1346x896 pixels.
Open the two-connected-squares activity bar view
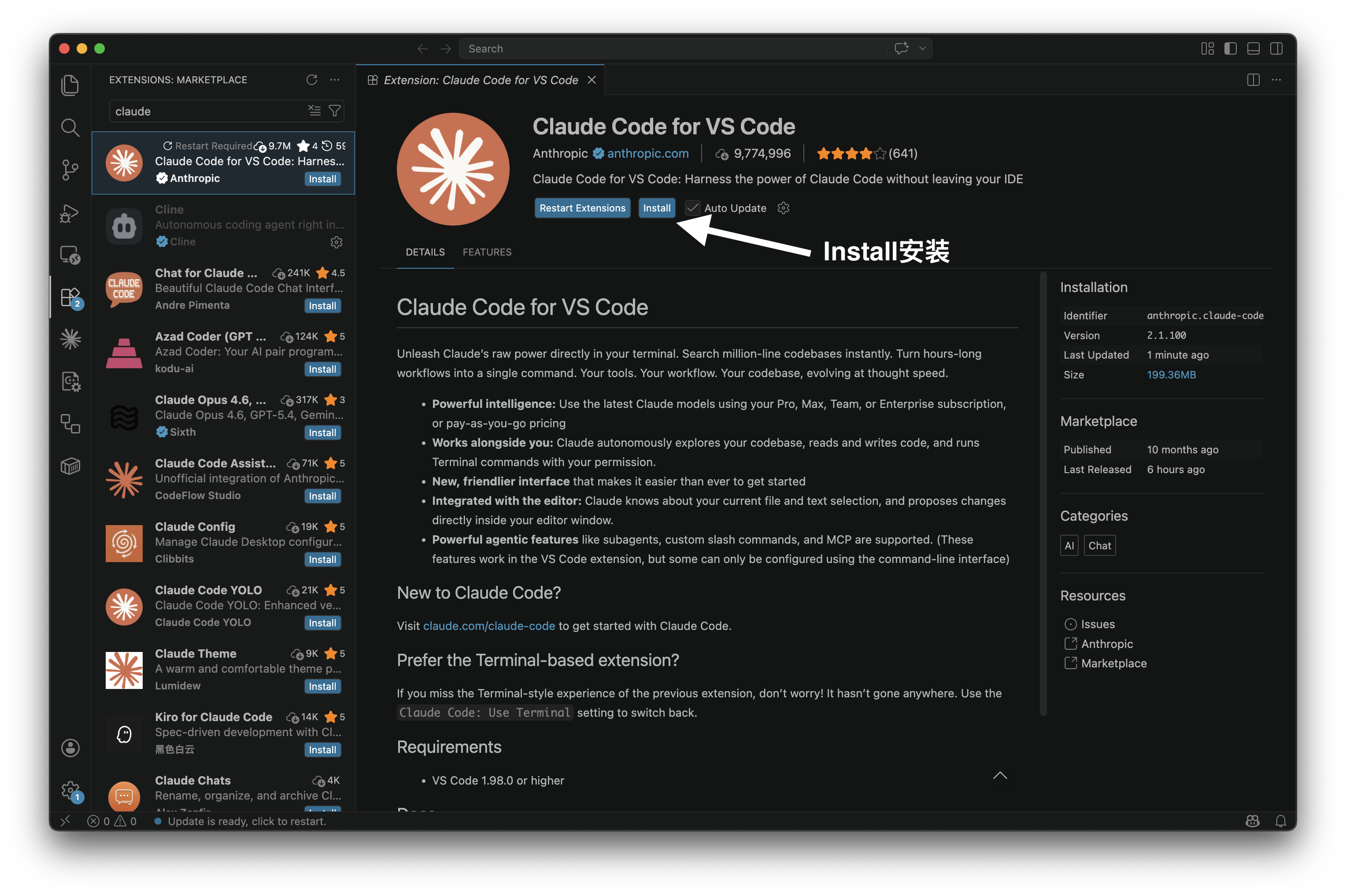(70, 424)
